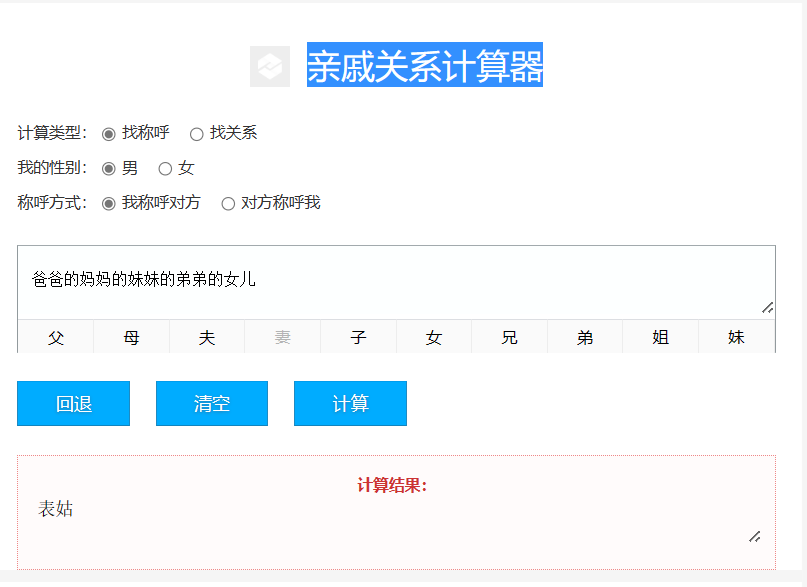The width and height of the screenshot is (807, 587).
Task: Select 女 as my gender
Action: 165,168
